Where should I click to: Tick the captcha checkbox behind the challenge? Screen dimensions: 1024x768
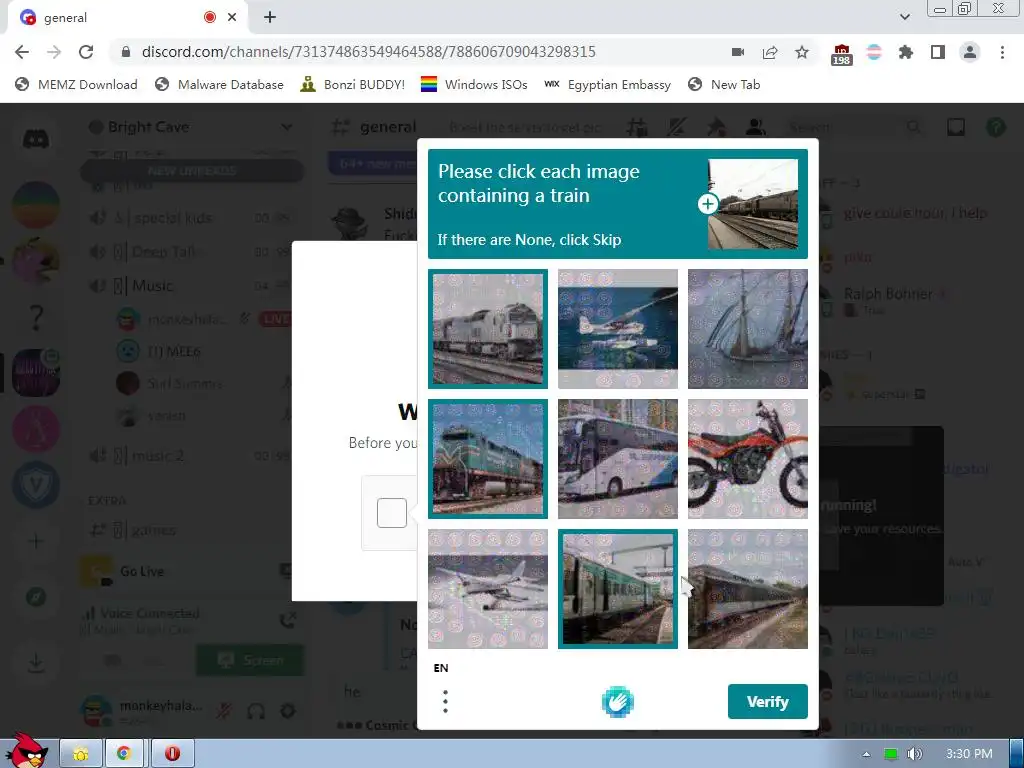392,513
